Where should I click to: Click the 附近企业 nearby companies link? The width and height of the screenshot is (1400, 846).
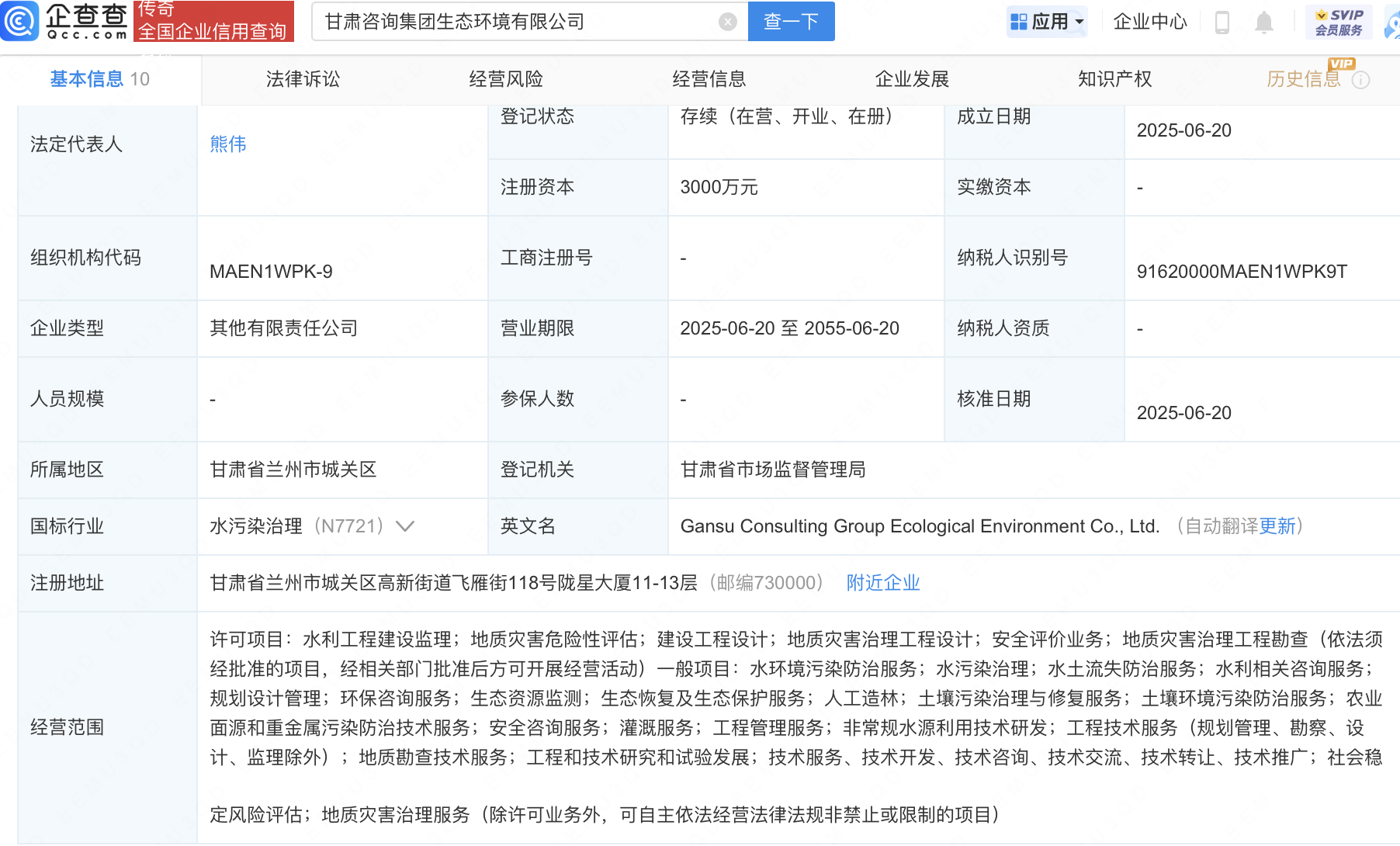point(882,582)
